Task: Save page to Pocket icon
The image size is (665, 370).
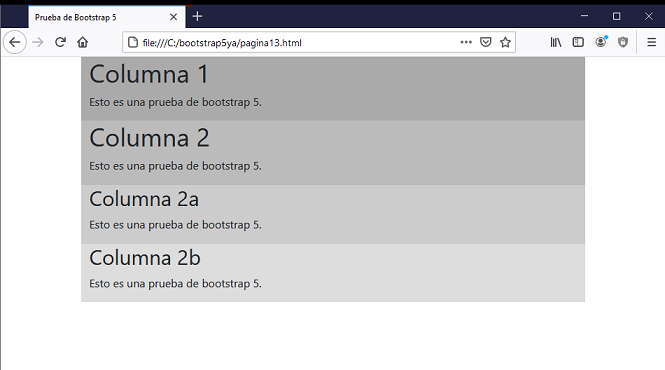Action: point(486,42)
